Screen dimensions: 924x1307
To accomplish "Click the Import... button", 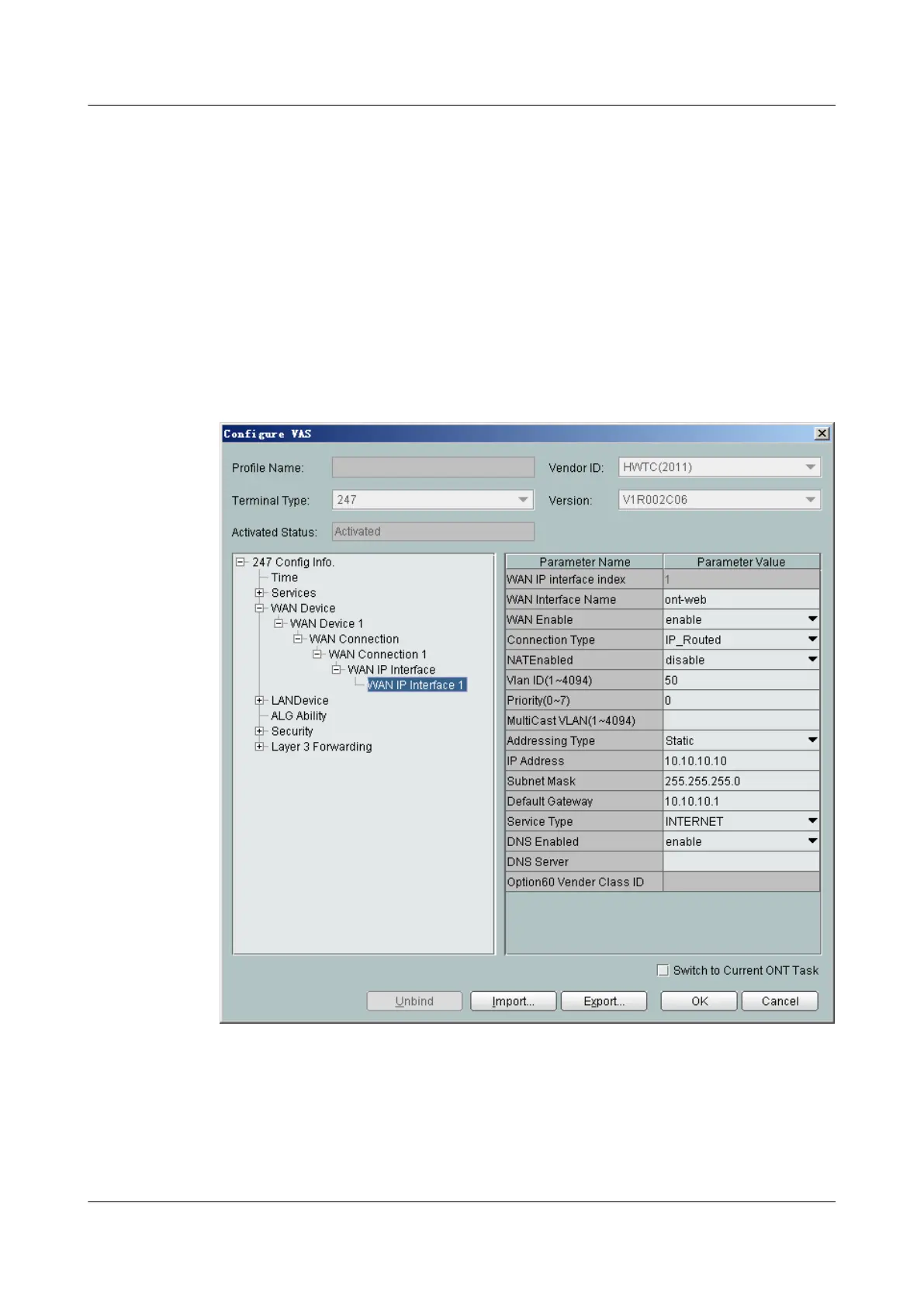I will click(514, 1001).
